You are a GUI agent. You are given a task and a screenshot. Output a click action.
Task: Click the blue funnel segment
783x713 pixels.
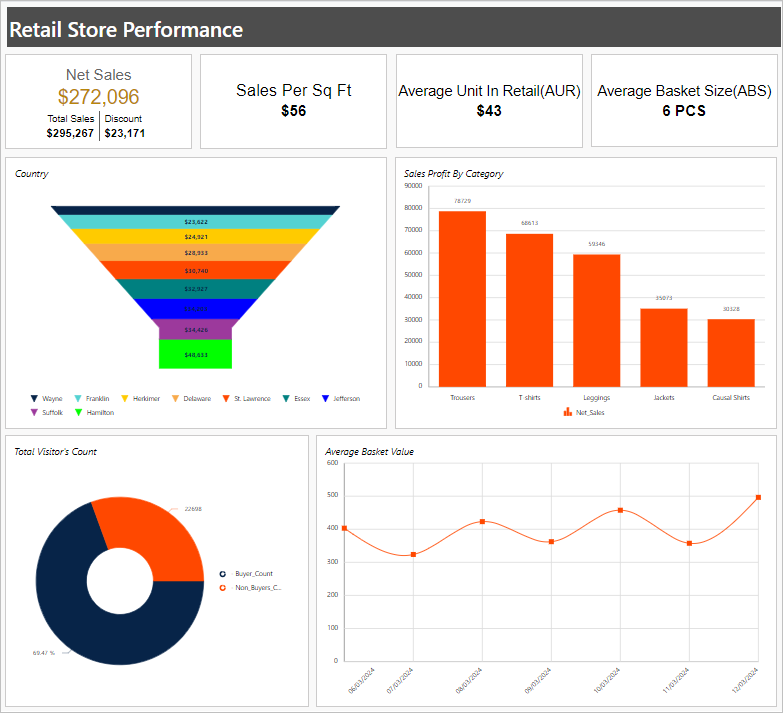point(195,309)
